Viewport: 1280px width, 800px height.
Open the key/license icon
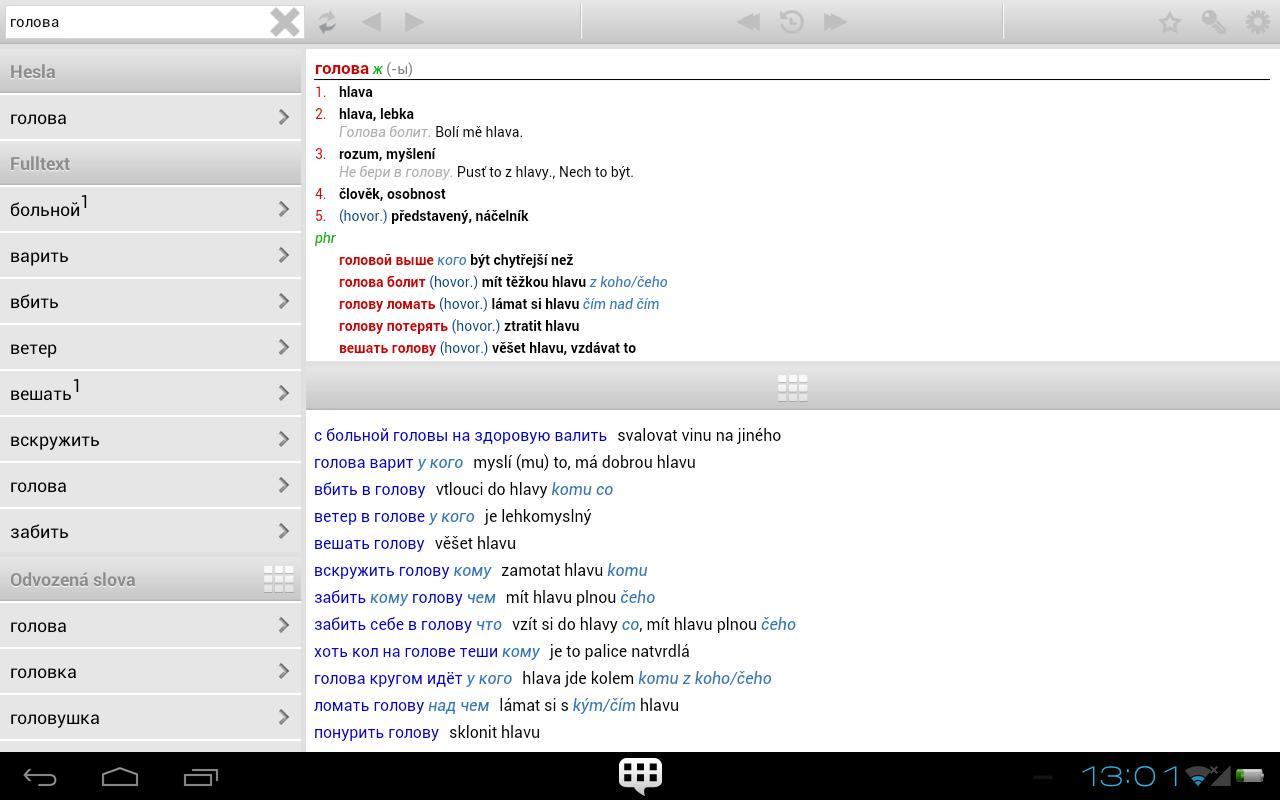[x=1214, y=22]
